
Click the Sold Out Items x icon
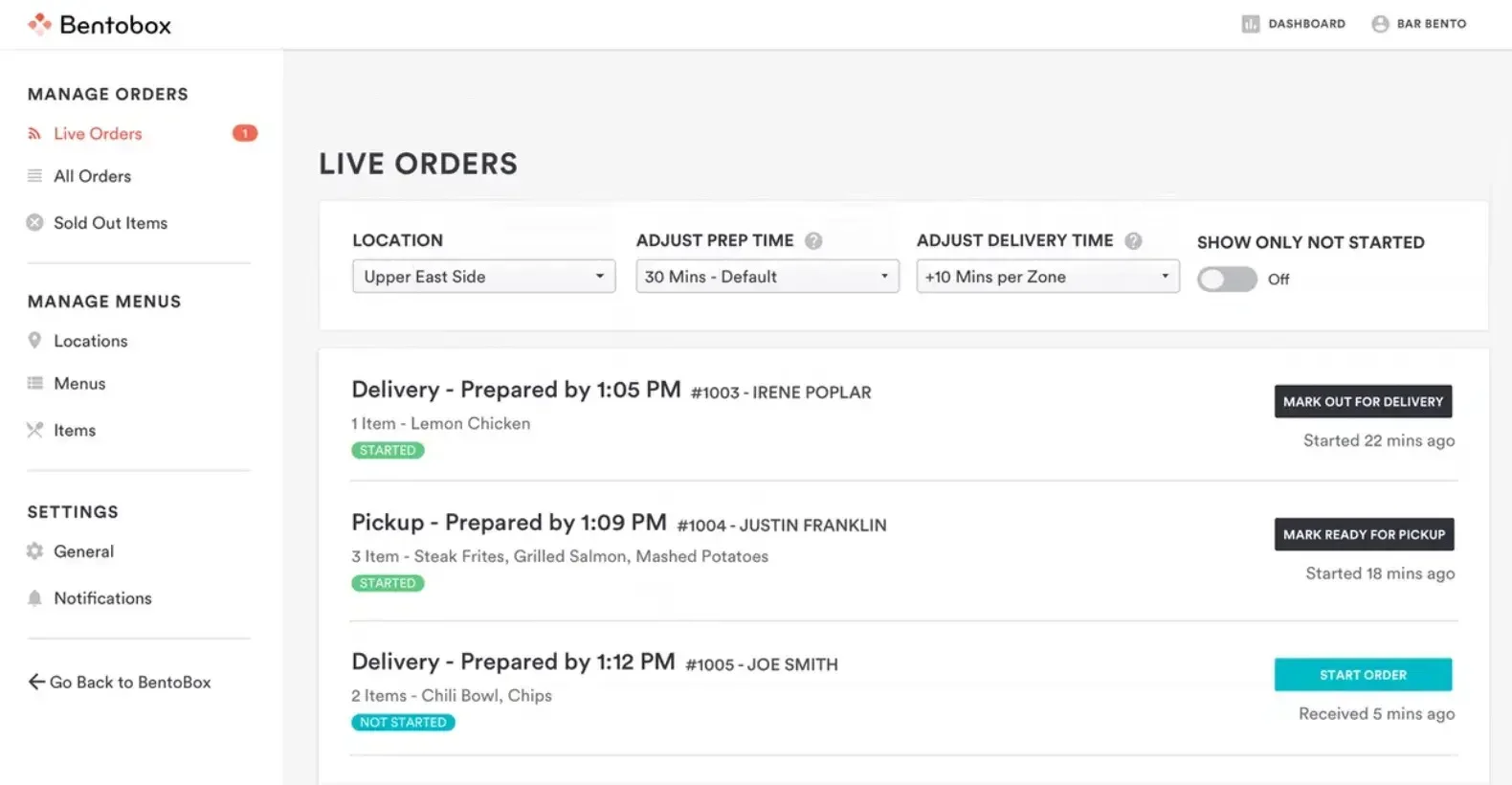[x=34, y=223]
